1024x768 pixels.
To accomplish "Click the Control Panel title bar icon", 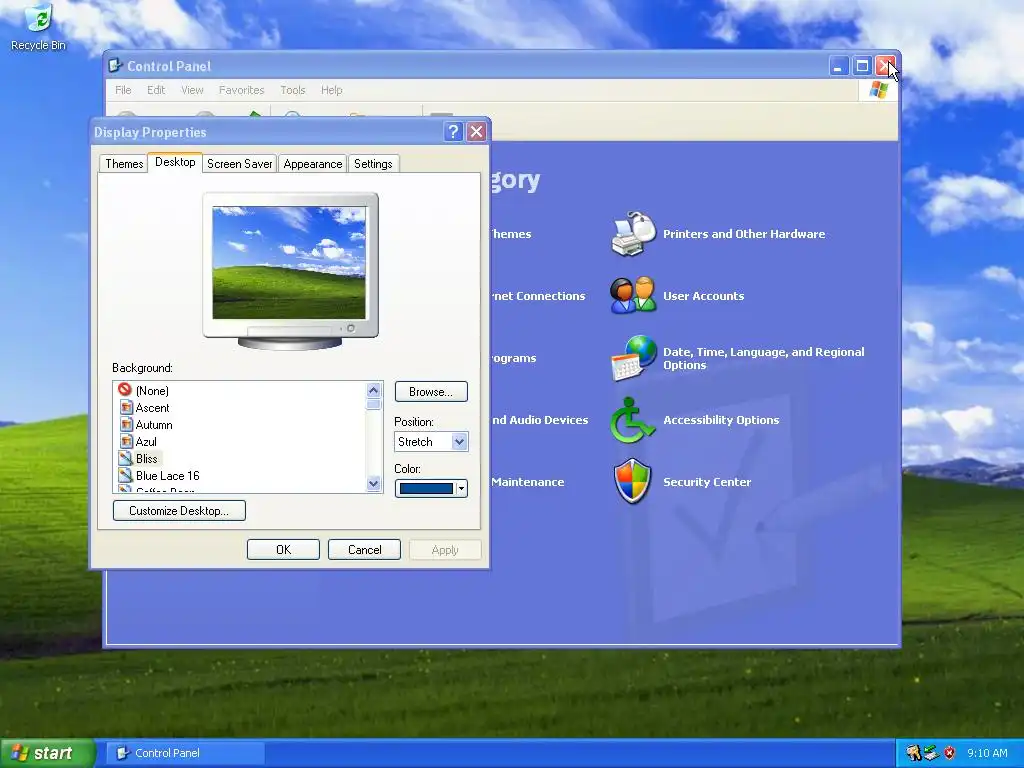I will click(115, 65).
